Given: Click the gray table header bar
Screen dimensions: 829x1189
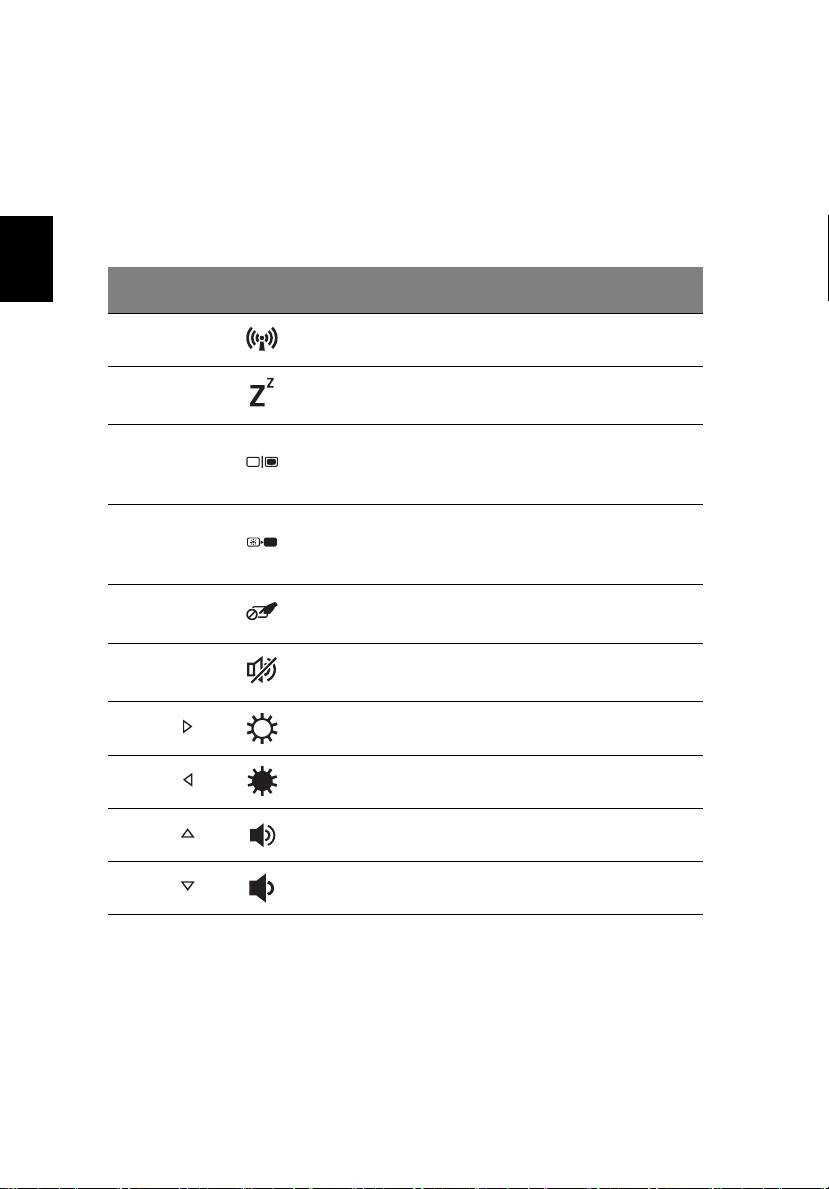Looking at the screenshot, I should 405,290.
